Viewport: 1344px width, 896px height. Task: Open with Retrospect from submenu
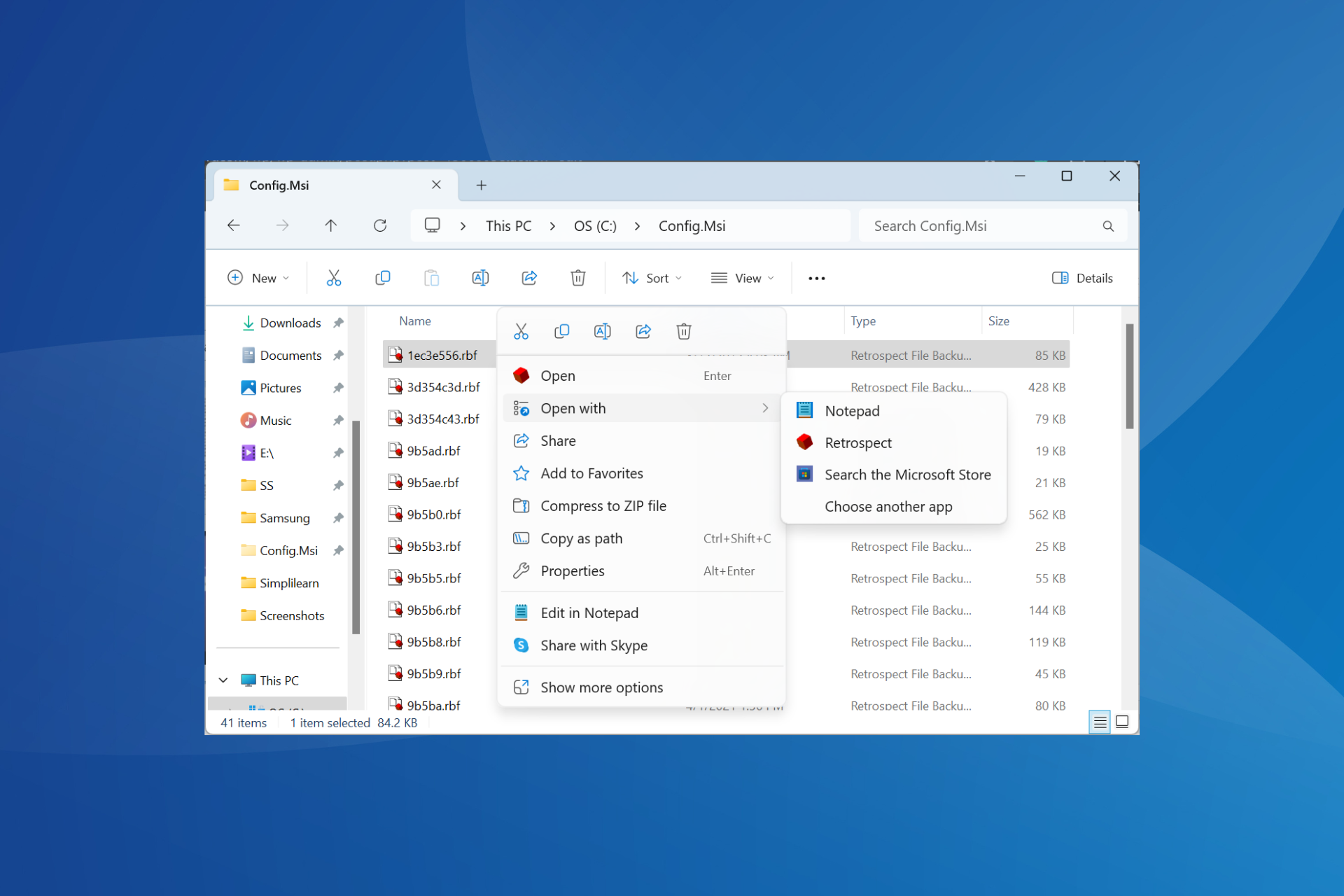point(893,443)
